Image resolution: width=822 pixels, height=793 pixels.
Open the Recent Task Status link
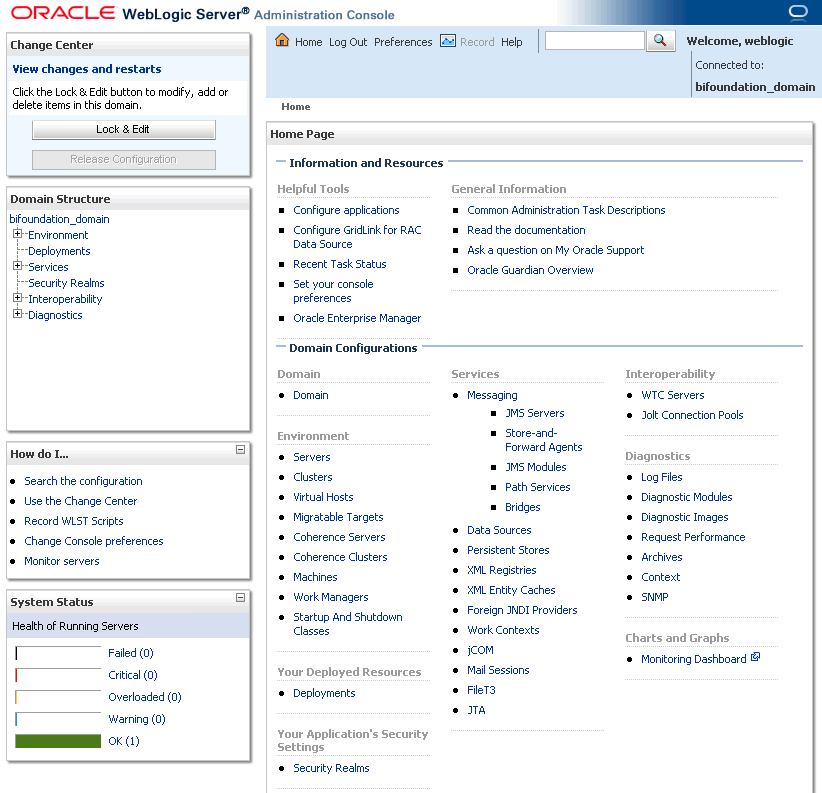pyautogui.click(x=340, y=264)
